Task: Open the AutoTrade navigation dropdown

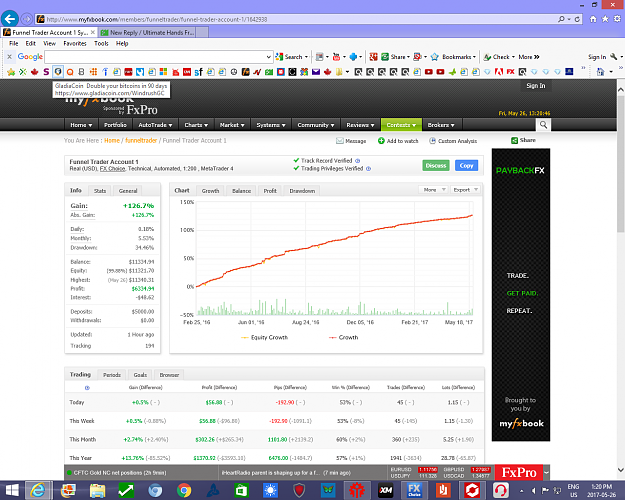Action: pos(155,125)
